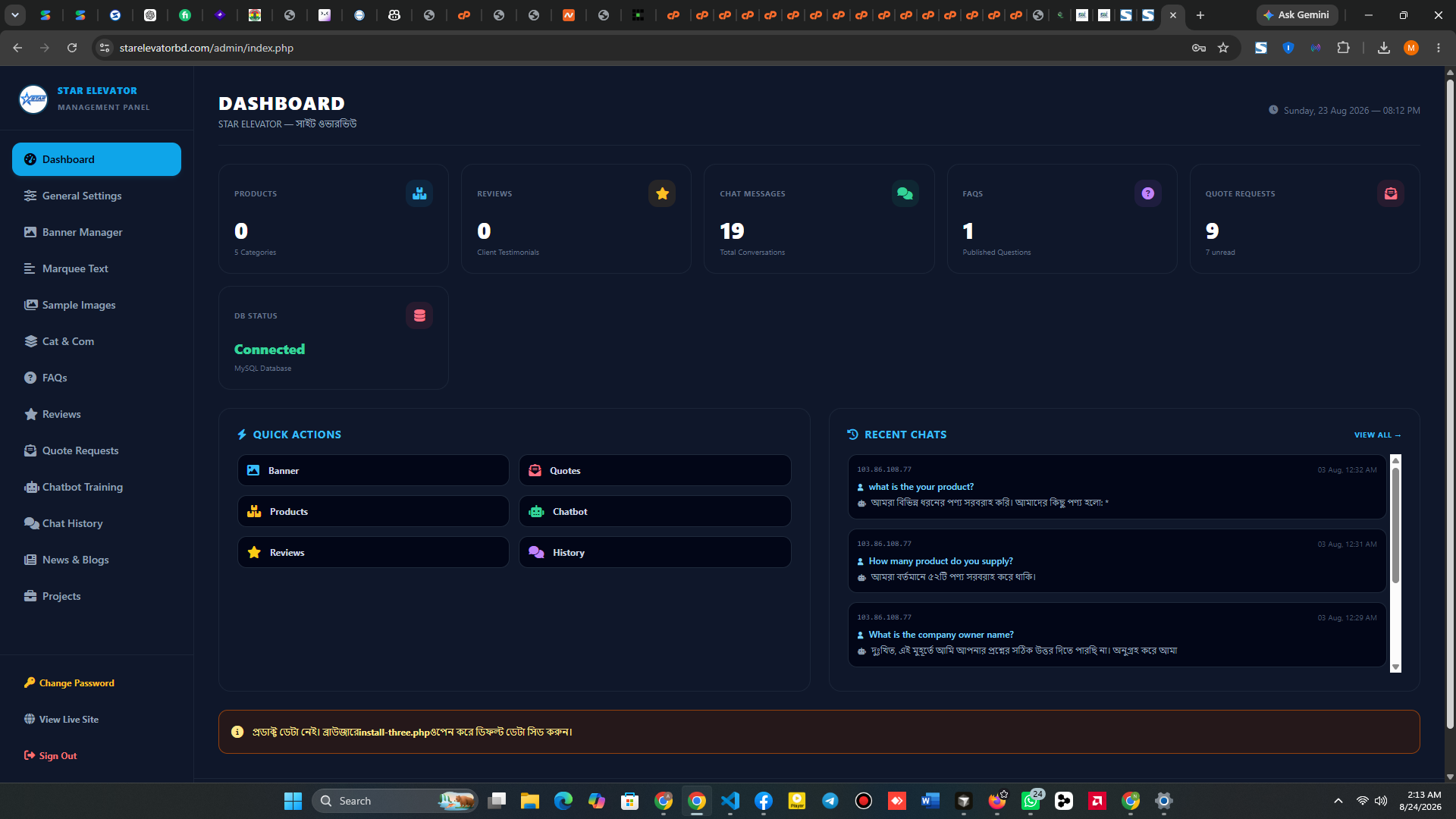
Task: Open chat 'what is the your product?'
Action: [x=1116, y=487]
